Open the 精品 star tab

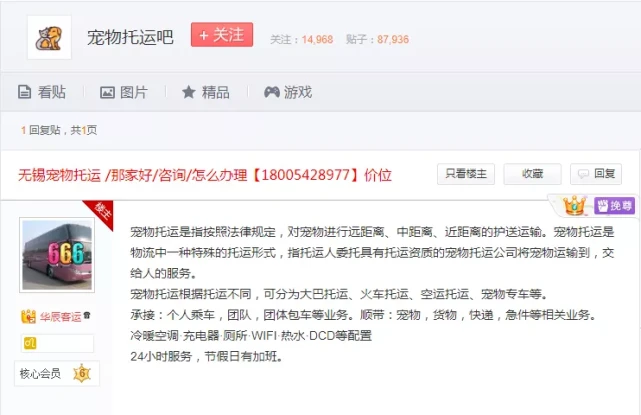(x=206, y=92)
